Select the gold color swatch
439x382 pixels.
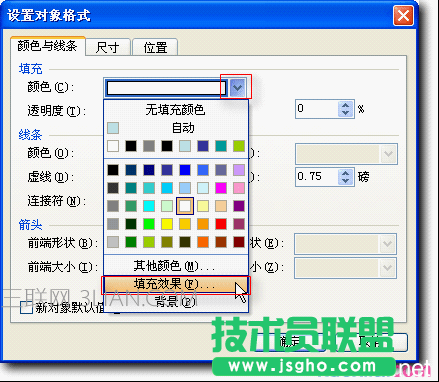(185, 224)
